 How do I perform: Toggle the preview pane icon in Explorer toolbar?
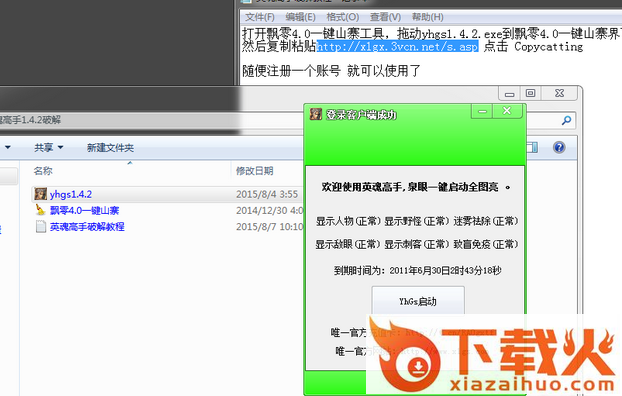(x=532, y=148)
